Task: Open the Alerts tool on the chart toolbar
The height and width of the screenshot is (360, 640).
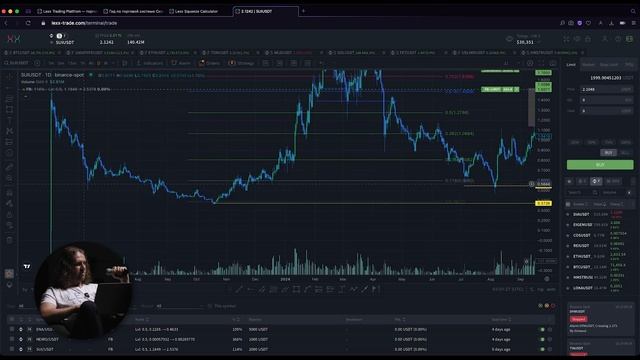Action: 181,63
